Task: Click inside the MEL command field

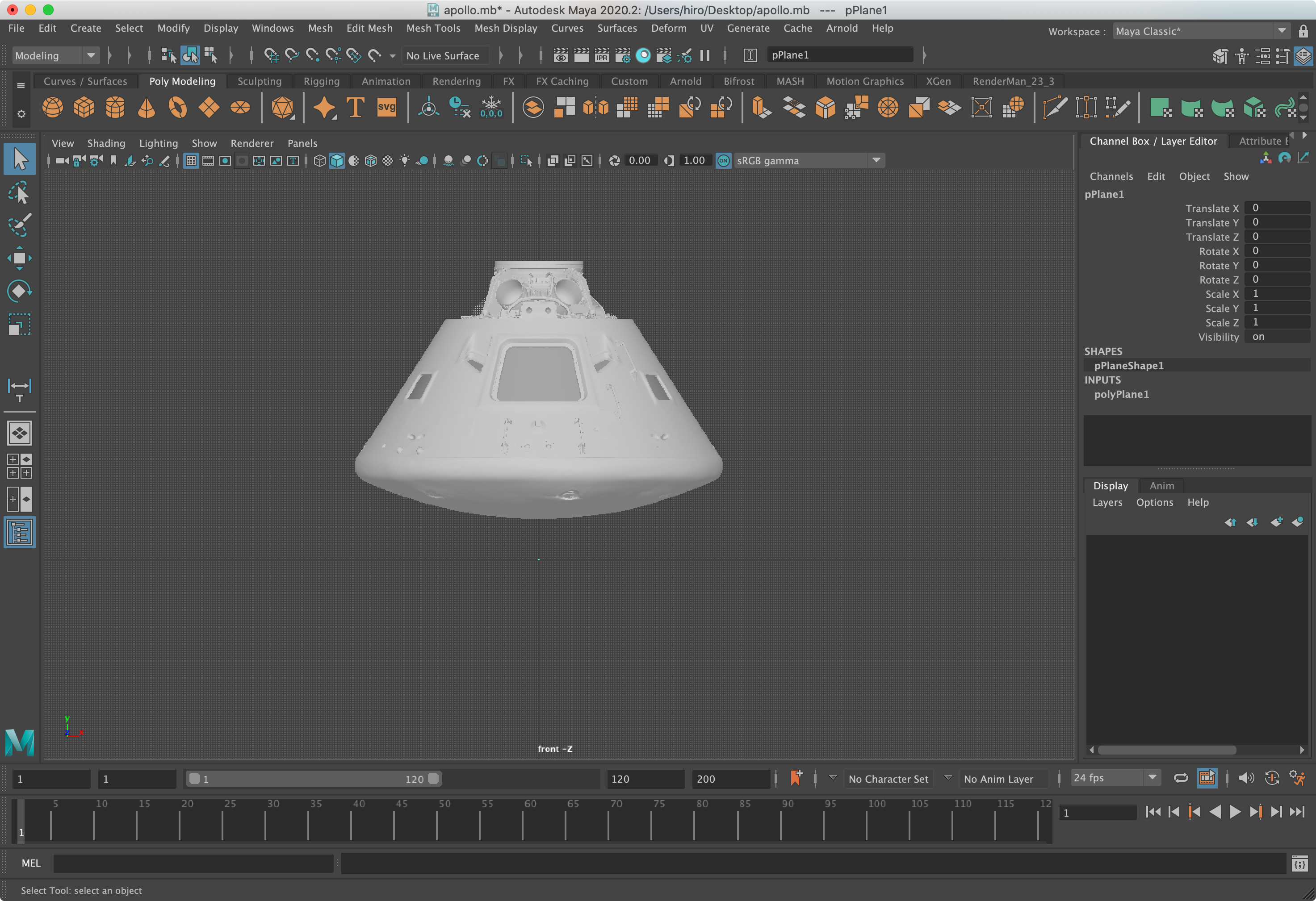Action: click(193, 863)
